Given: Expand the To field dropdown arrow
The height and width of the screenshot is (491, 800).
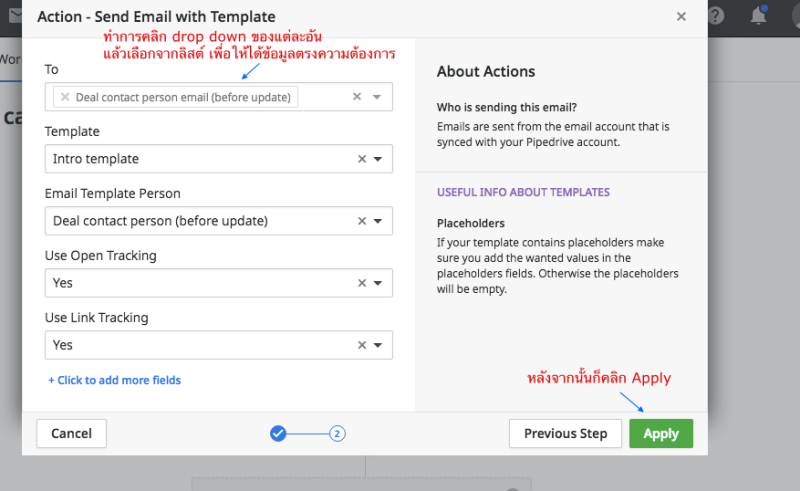Looking at the screenshot, I should [377, 97].
